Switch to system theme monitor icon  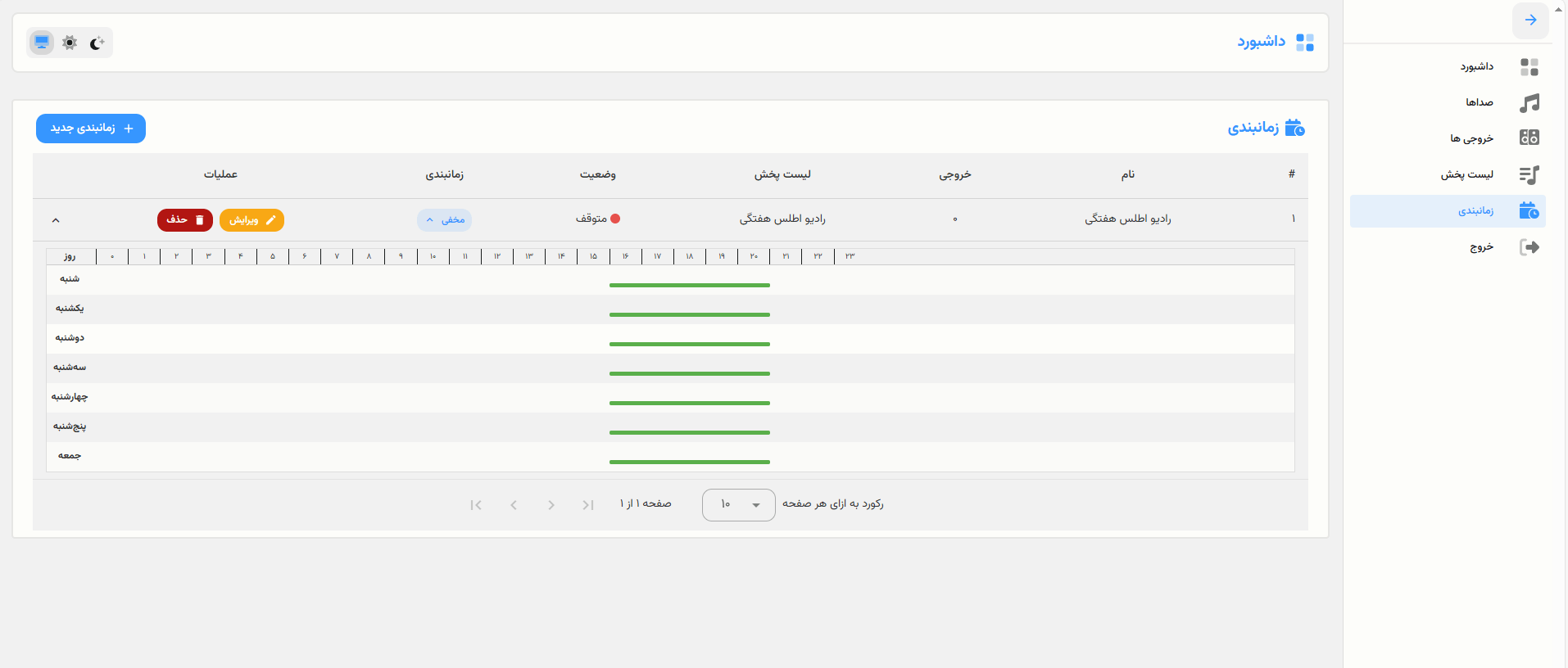click(x=42, y=43)
